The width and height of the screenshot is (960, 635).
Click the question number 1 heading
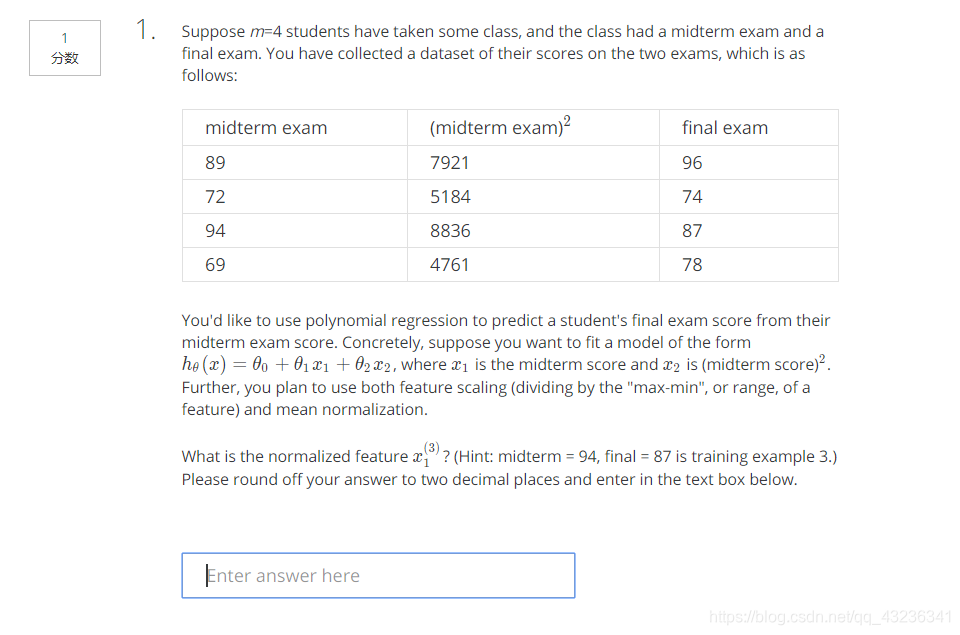145,29
